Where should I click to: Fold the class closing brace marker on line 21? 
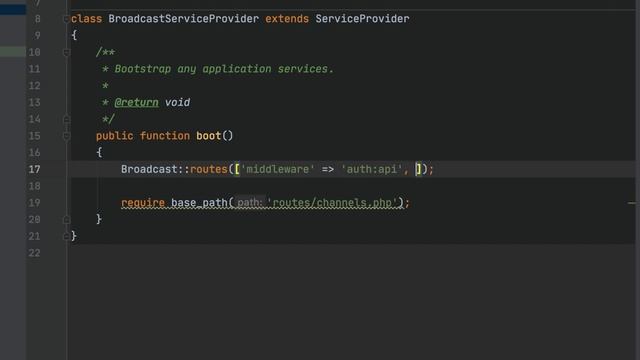(x=67, y=236)
